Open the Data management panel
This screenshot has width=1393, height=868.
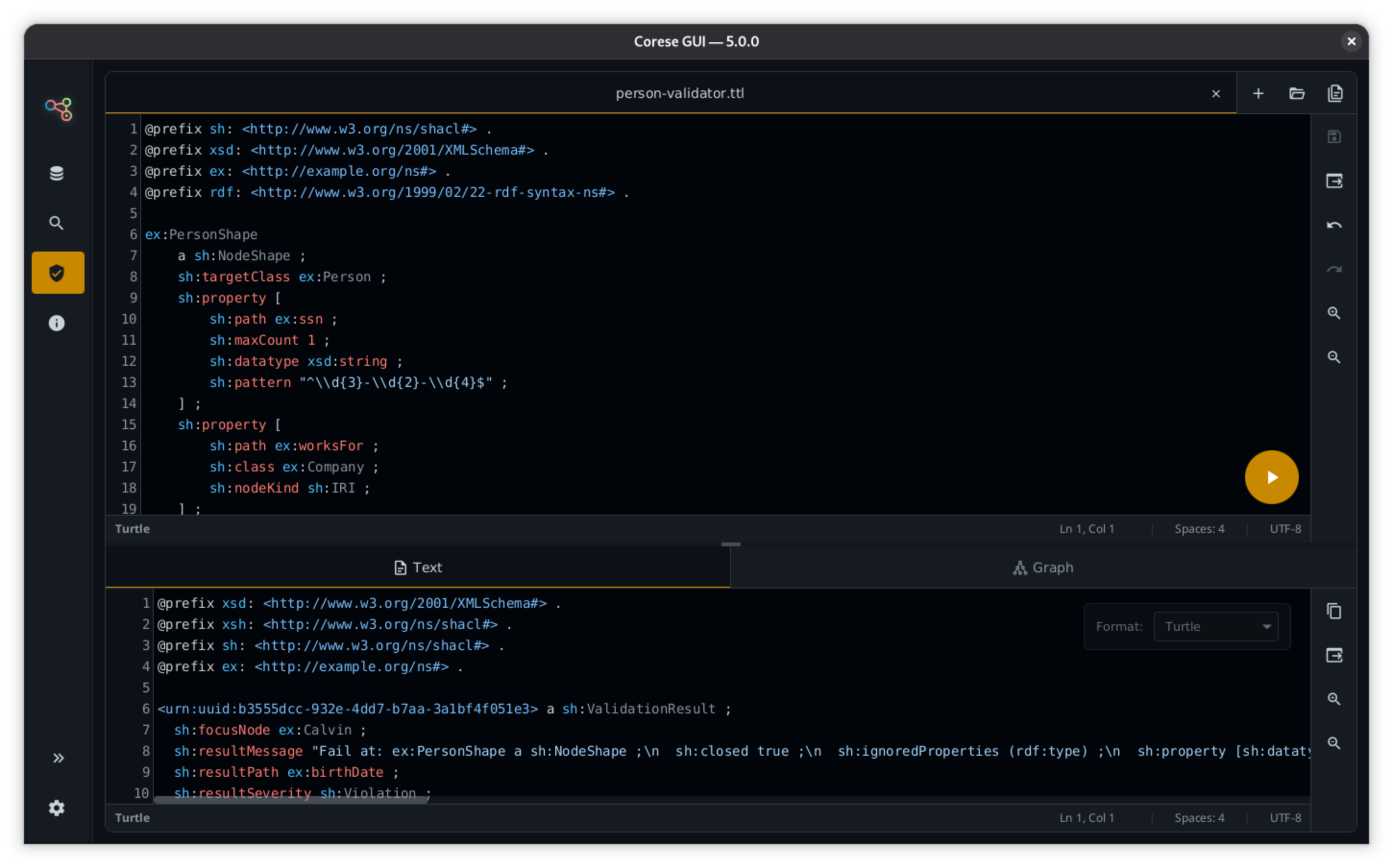click(58, 173)
